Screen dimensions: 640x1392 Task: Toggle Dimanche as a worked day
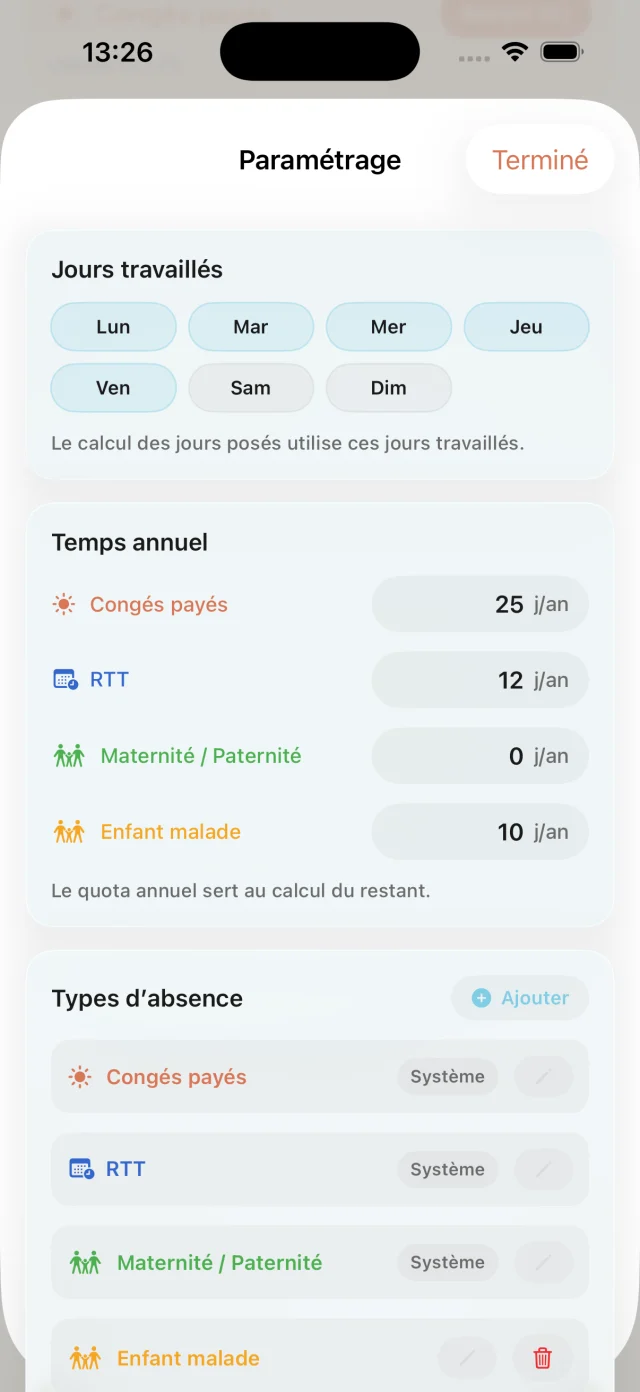388,387
